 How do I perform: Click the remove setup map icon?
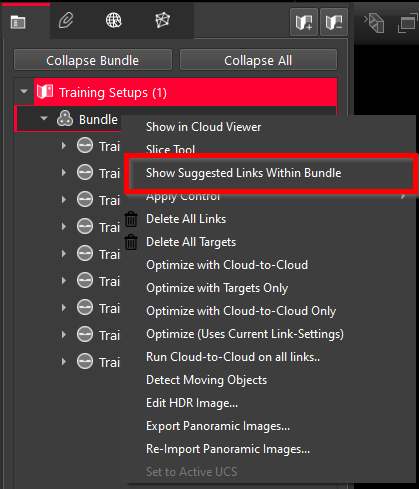point(334,22)
